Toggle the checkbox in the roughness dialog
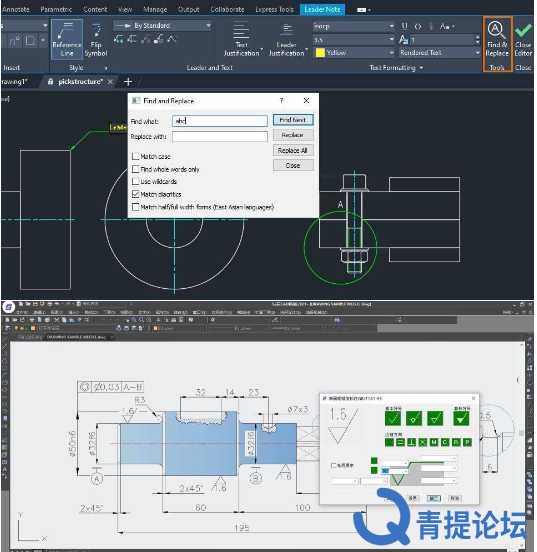This screenshot has width=537, height=552. [334, 465]
